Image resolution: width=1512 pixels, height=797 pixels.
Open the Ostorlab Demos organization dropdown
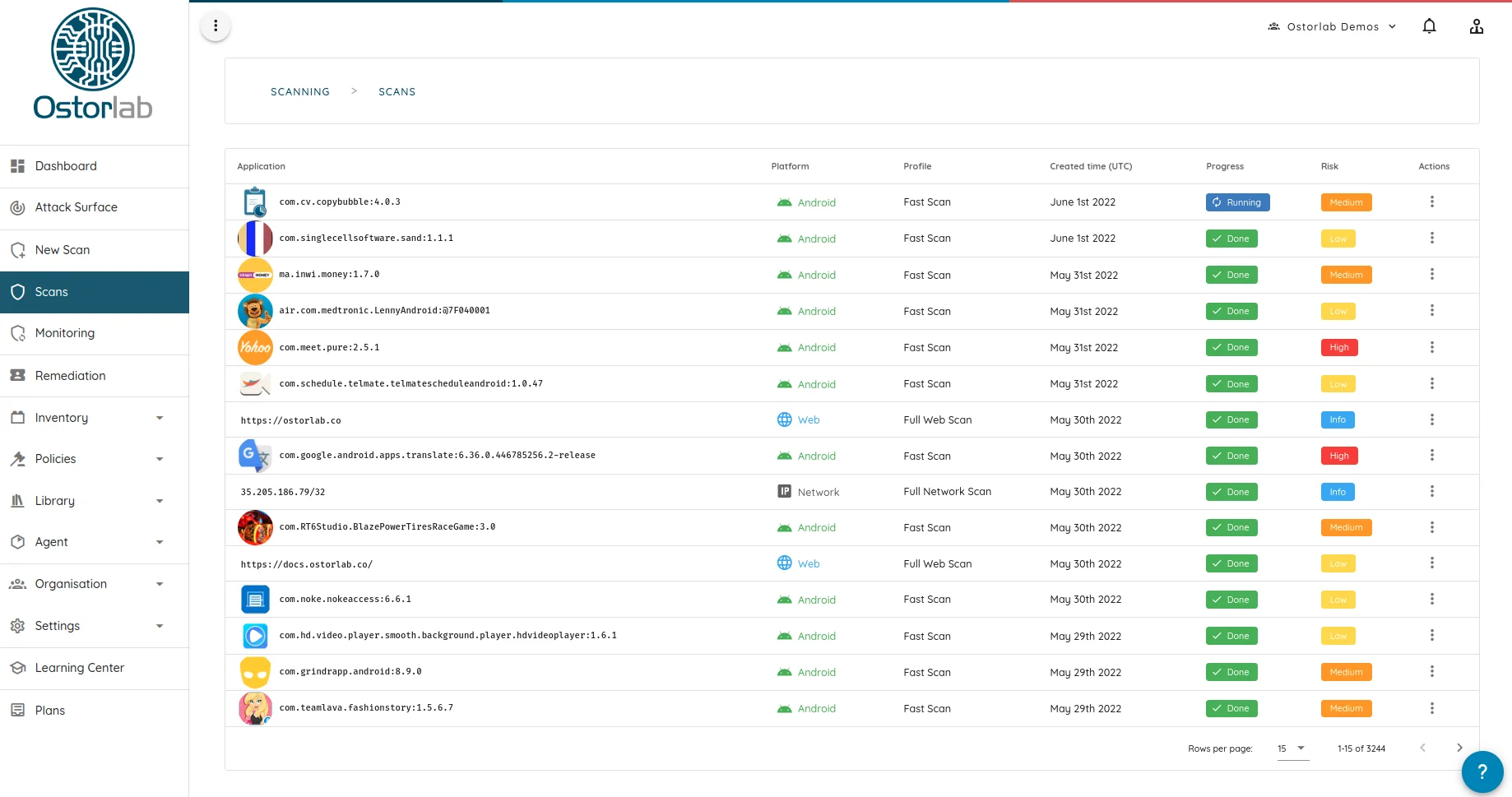tap(1331, 25)
